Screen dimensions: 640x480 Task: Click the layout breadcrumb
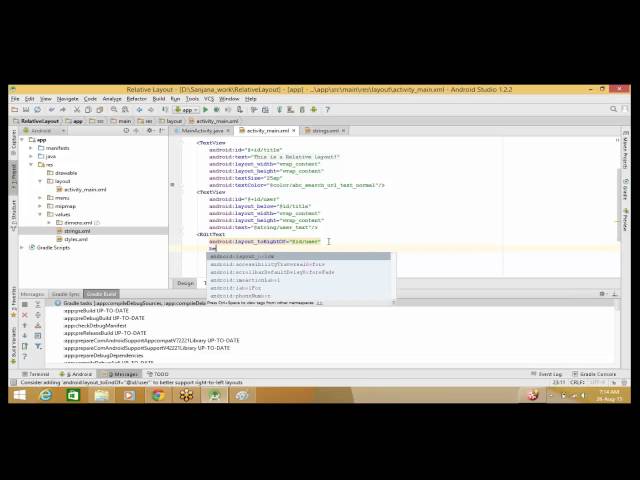tap(171, 121)
